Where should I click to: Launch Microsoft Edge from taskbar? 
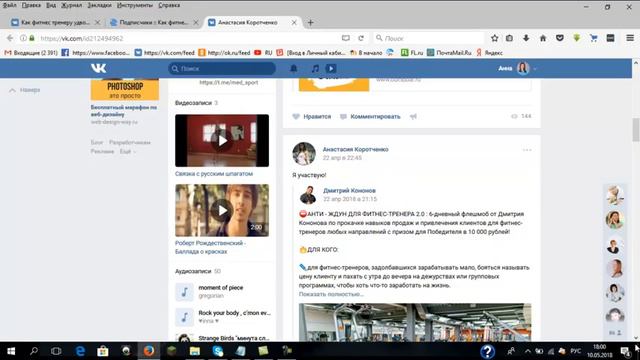80,351
